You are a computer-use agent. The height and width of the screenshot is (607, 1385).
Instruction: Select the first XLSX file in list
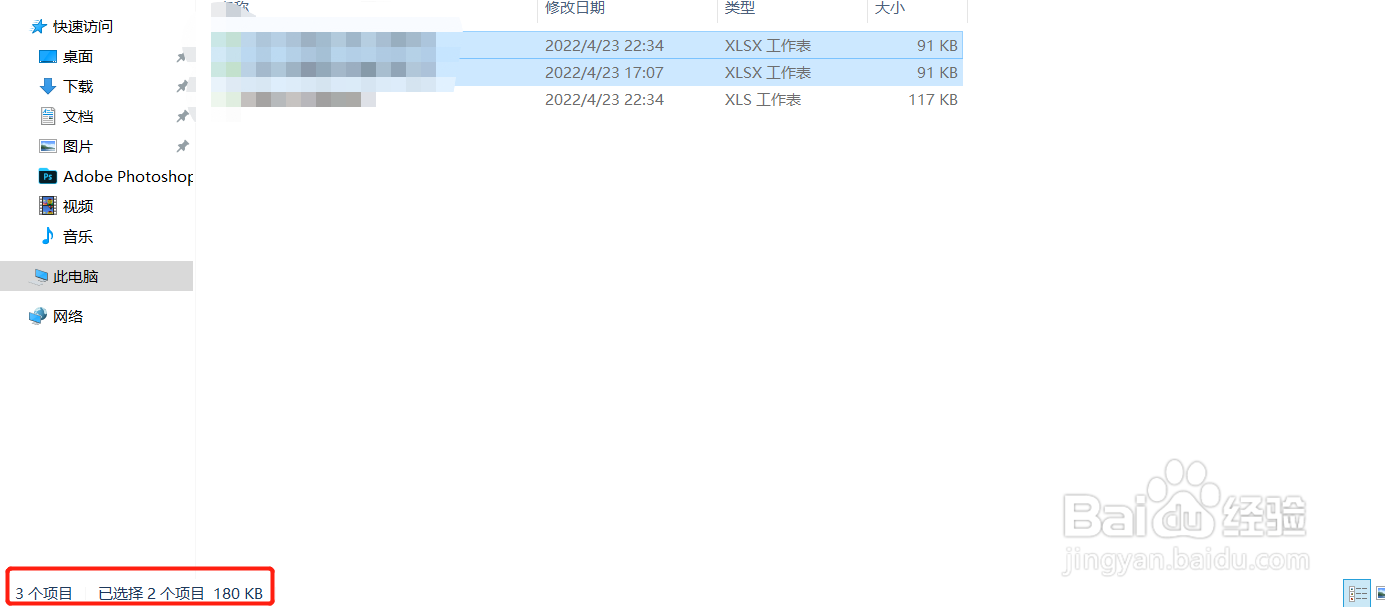586,45
